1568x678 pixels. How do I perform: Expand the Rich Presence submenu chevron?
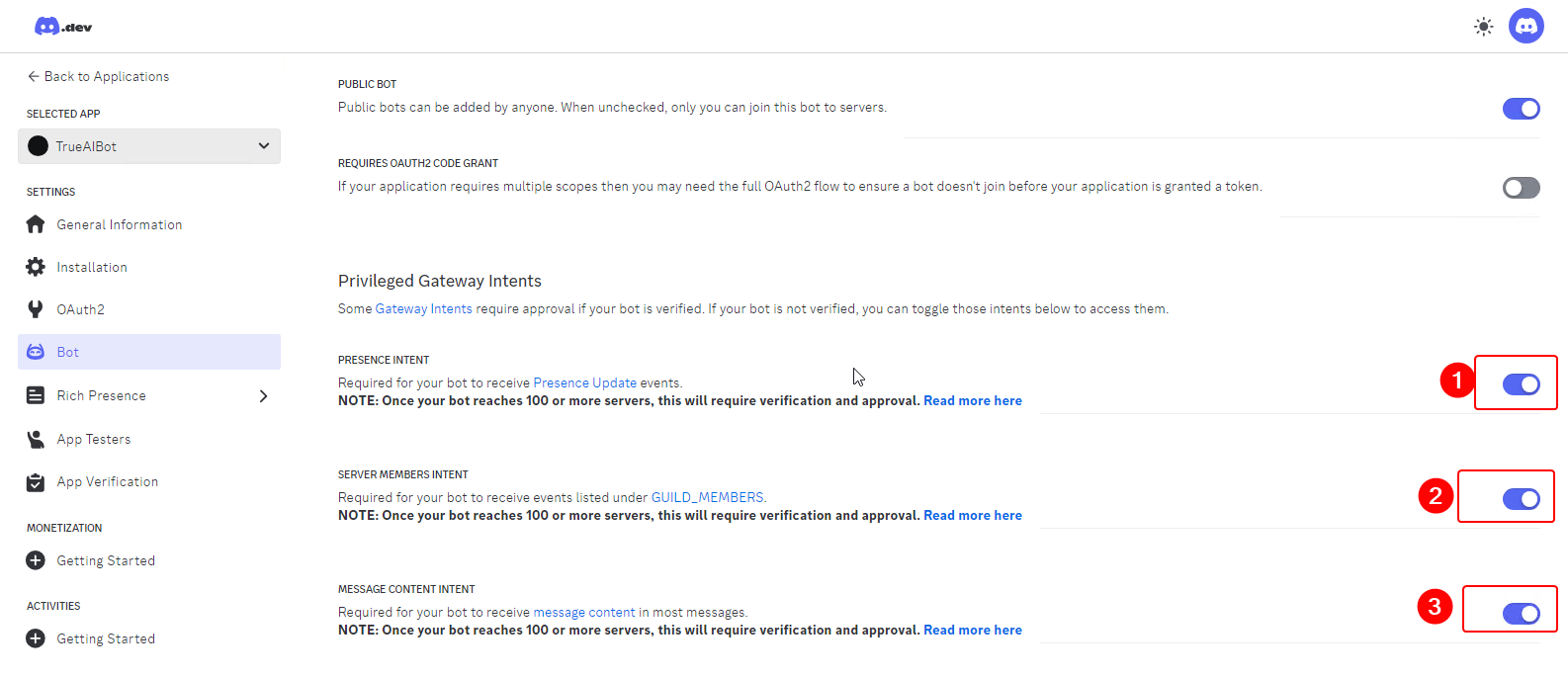point(263,396)
